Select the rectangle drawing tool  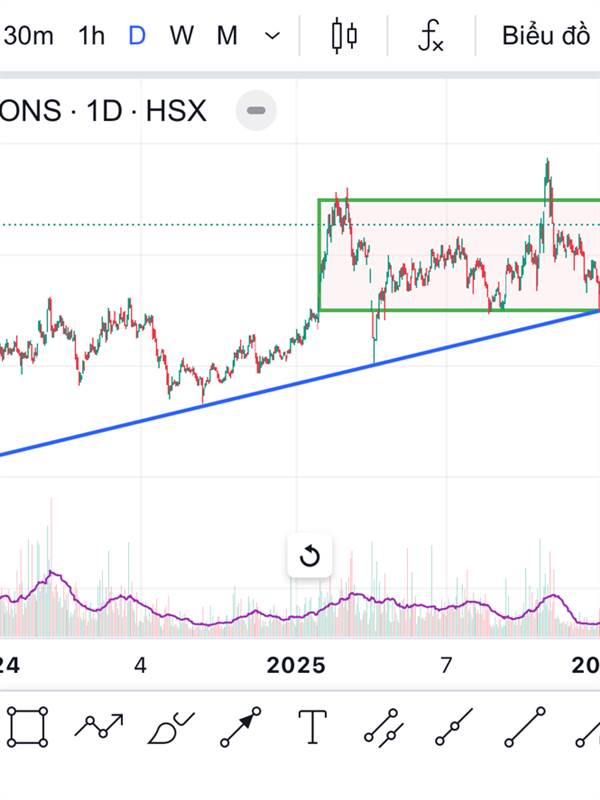(27, 726)
